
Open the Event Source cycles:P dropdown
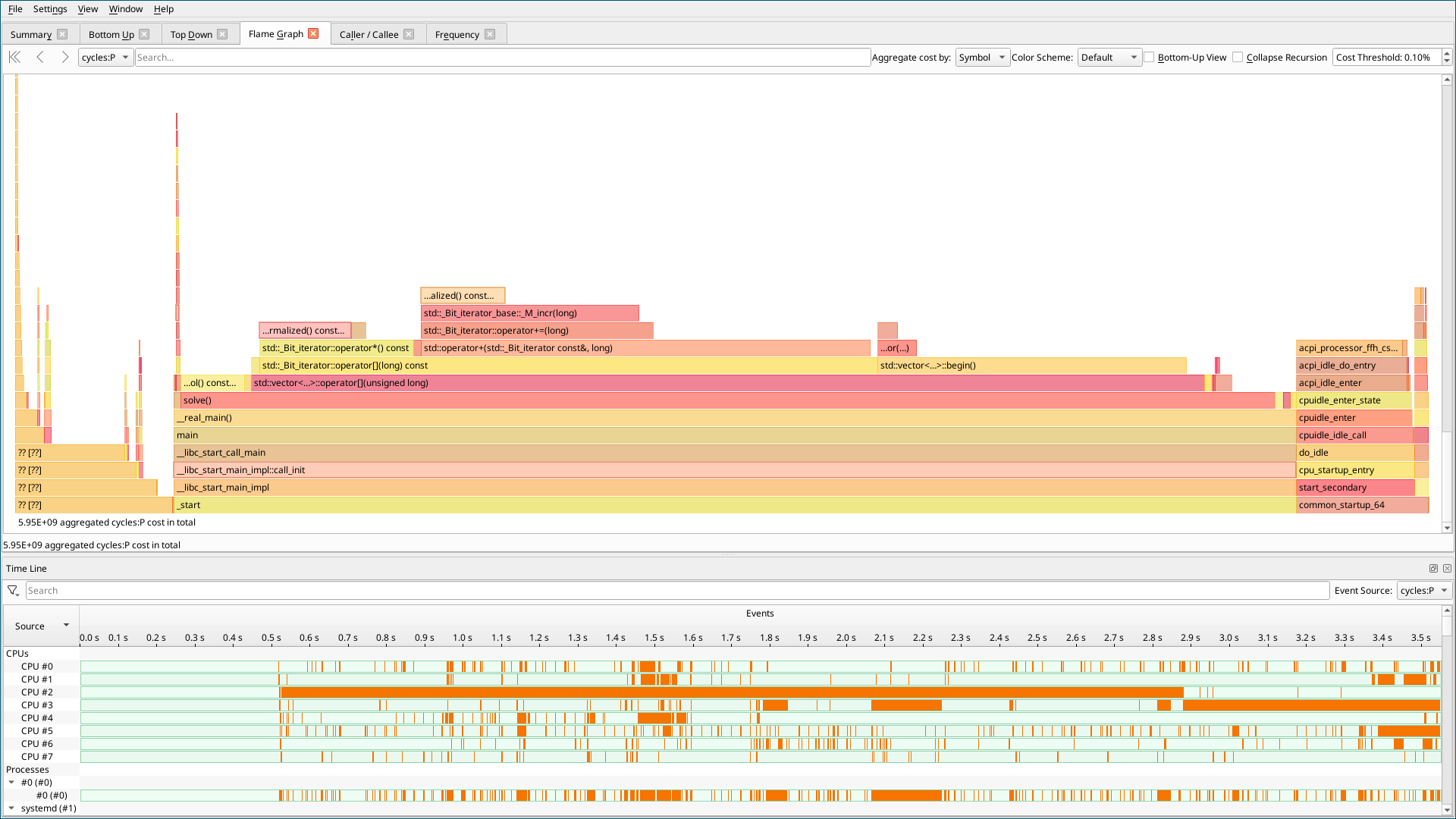1423,591
